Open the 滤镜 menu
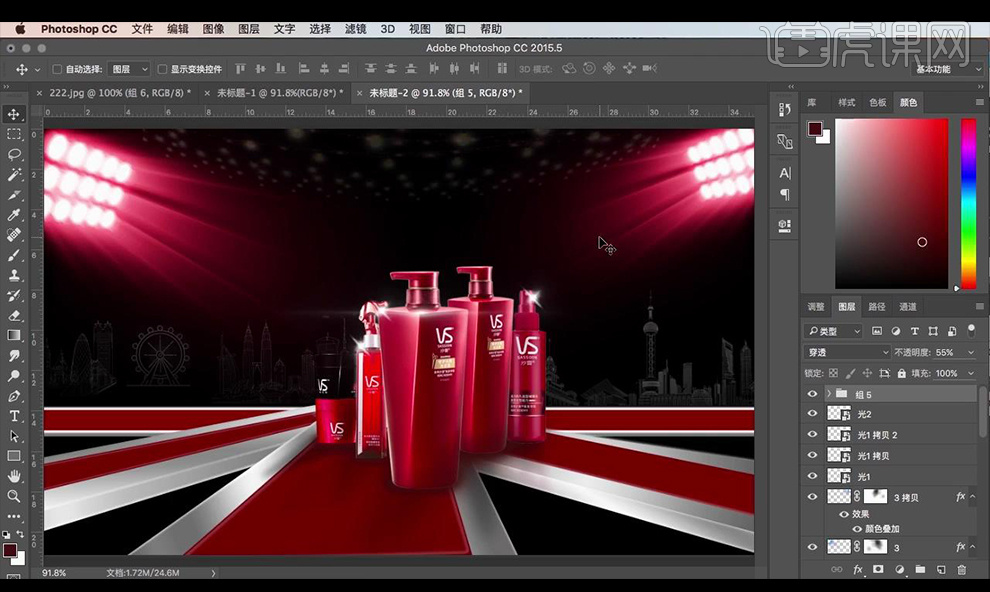This screenshot has width=990, height=592. (x=356, y=29)
